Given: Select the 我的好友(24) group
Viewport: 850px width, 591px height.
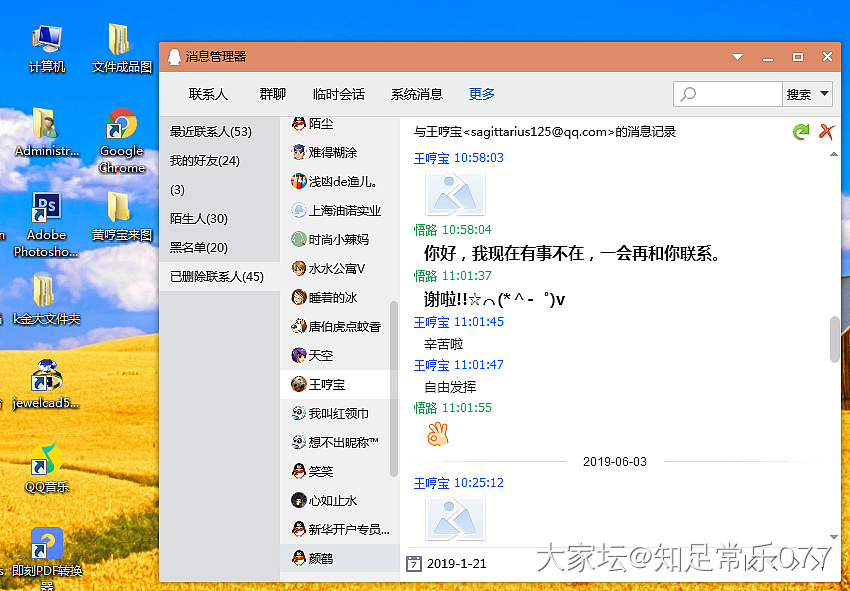Looking at the screenshot, I should pos(204,161).
